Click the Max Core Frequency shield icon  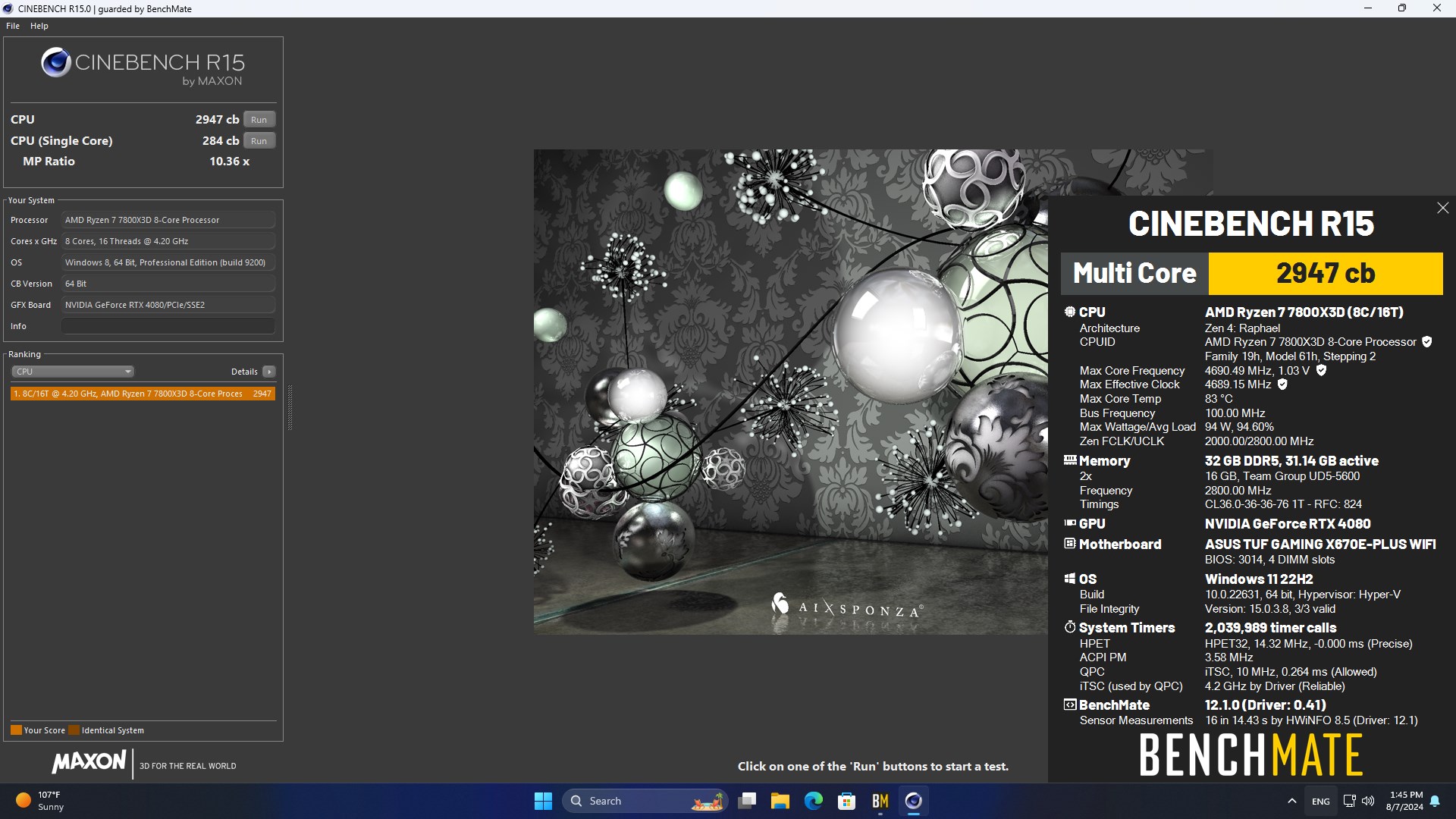[1321, 371]
